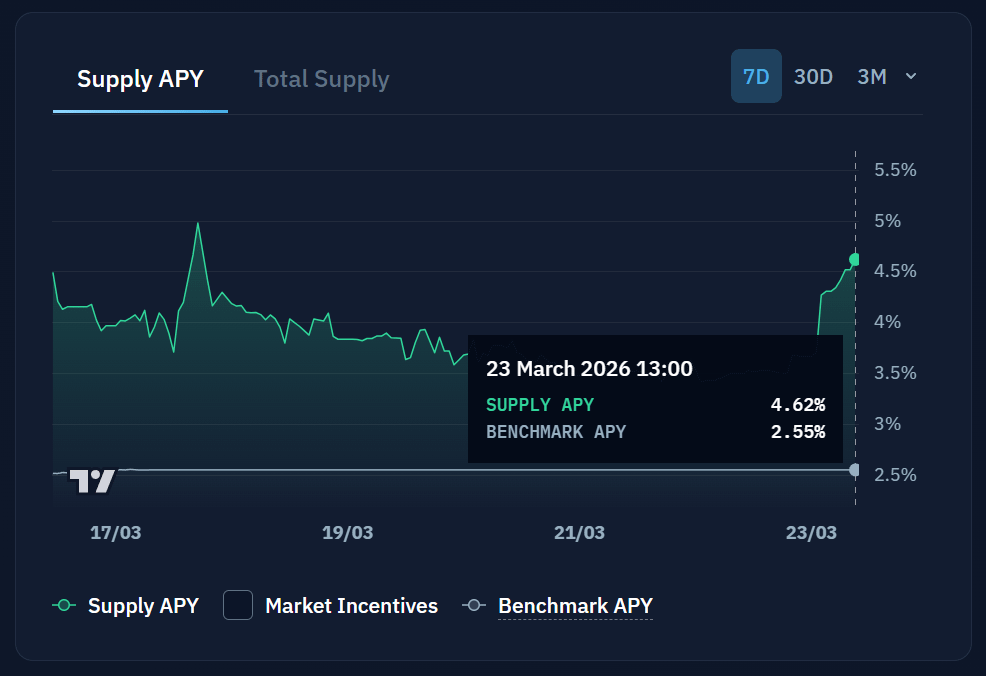Image resolution: width=986 pixels, height=676 pixels.
Task: Click the Market Incentives legend label
Action: point(351,605)
